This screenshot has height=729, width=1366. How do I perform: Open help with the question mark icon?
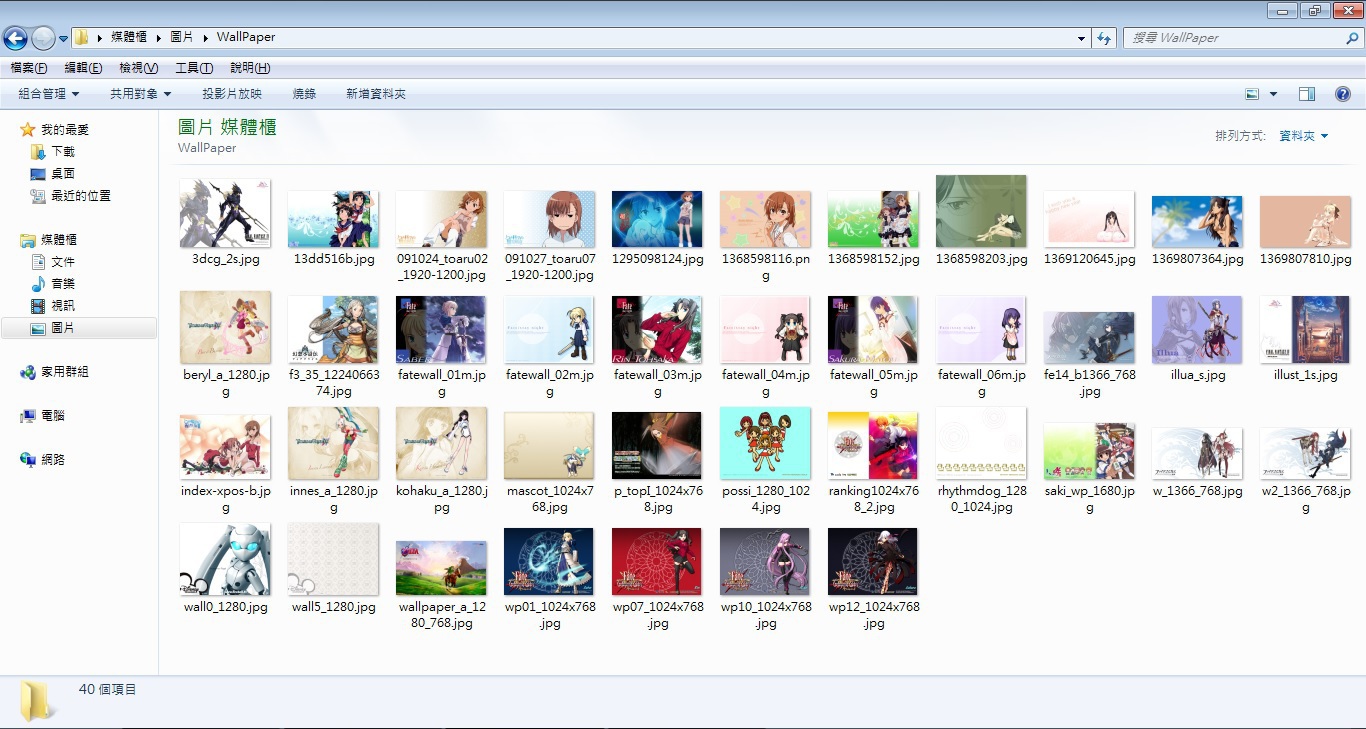pyautogui.click(x=1343, y=94)
